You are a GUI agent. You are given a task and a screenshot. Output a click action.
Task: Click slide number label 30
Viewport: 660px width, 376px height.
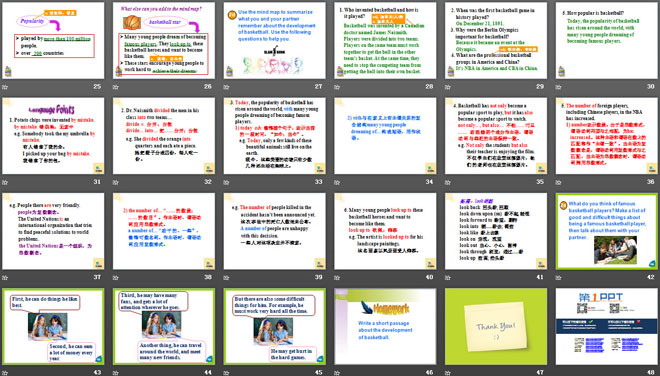(651, 86)
